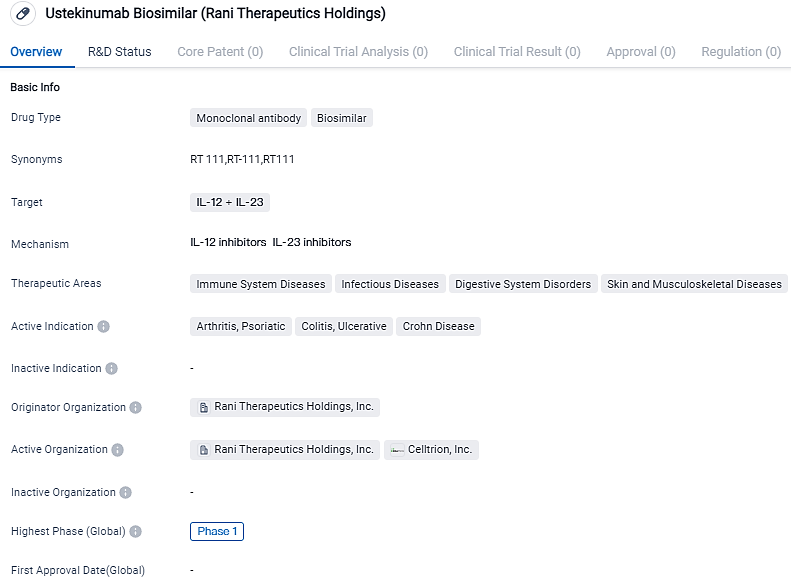791x578 pixels.
Task: Open the Core Patent (0) tab
Action: 220,52
